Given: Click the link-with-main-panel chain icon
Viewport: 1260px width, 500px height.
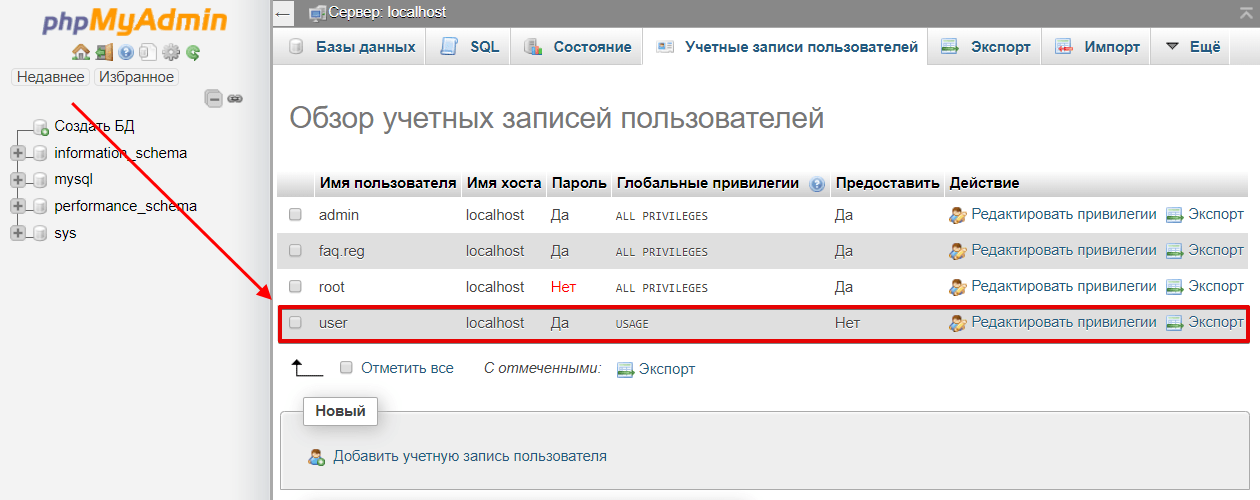Looking at the screenshot, I should [235, 98].
